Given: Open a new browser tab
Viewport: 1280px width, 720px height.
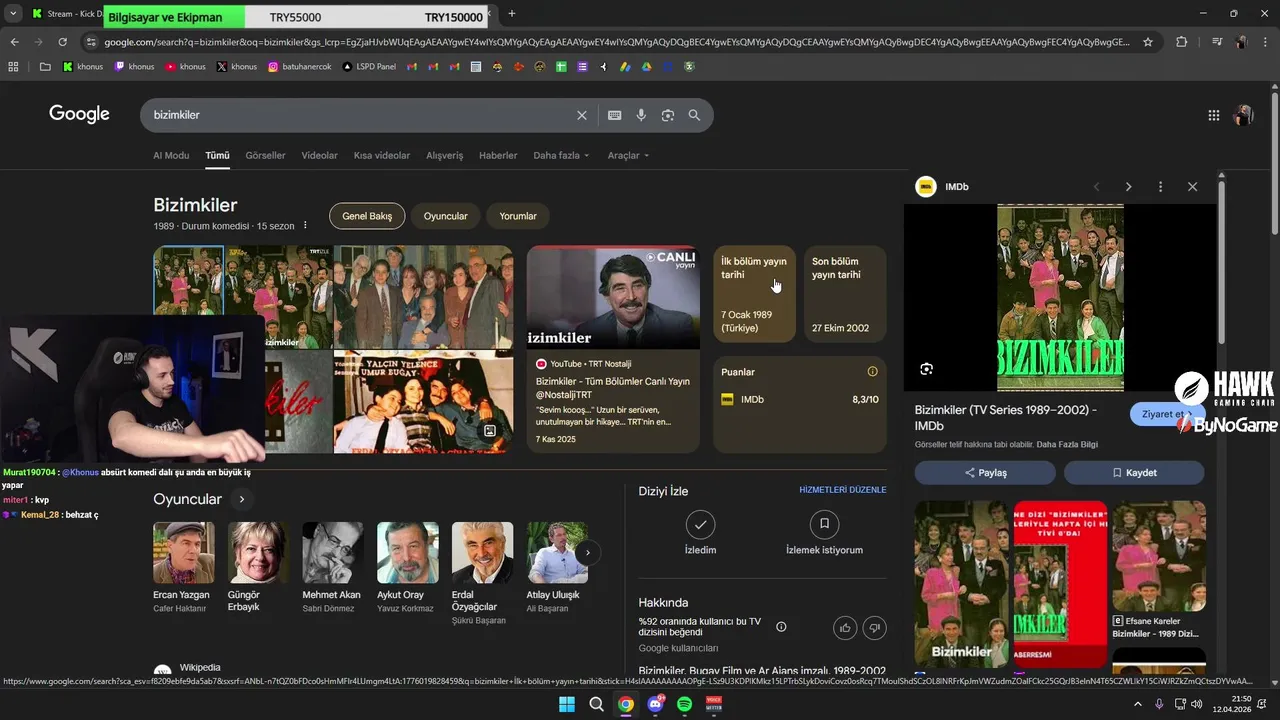Looking at the screenshot, I should click(512, 14).
